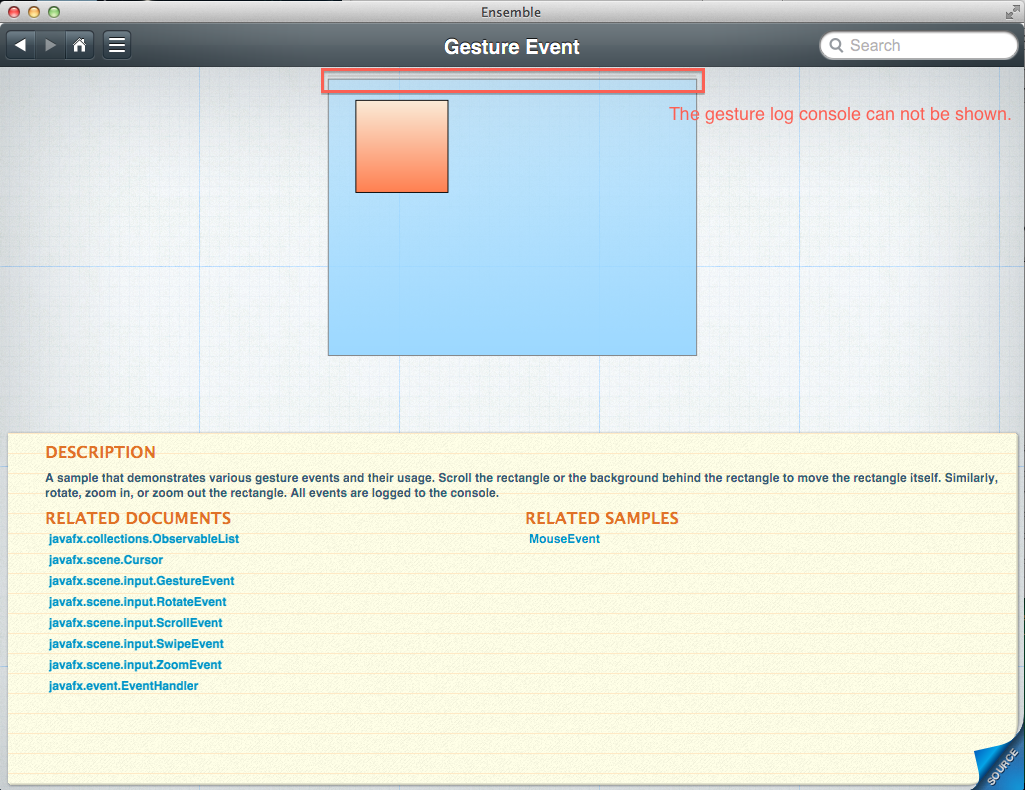This screenshot has height=790, width=1025.
Task: Open javafx.scene.input.GestureEvent documentation
Action: point(142,581)
